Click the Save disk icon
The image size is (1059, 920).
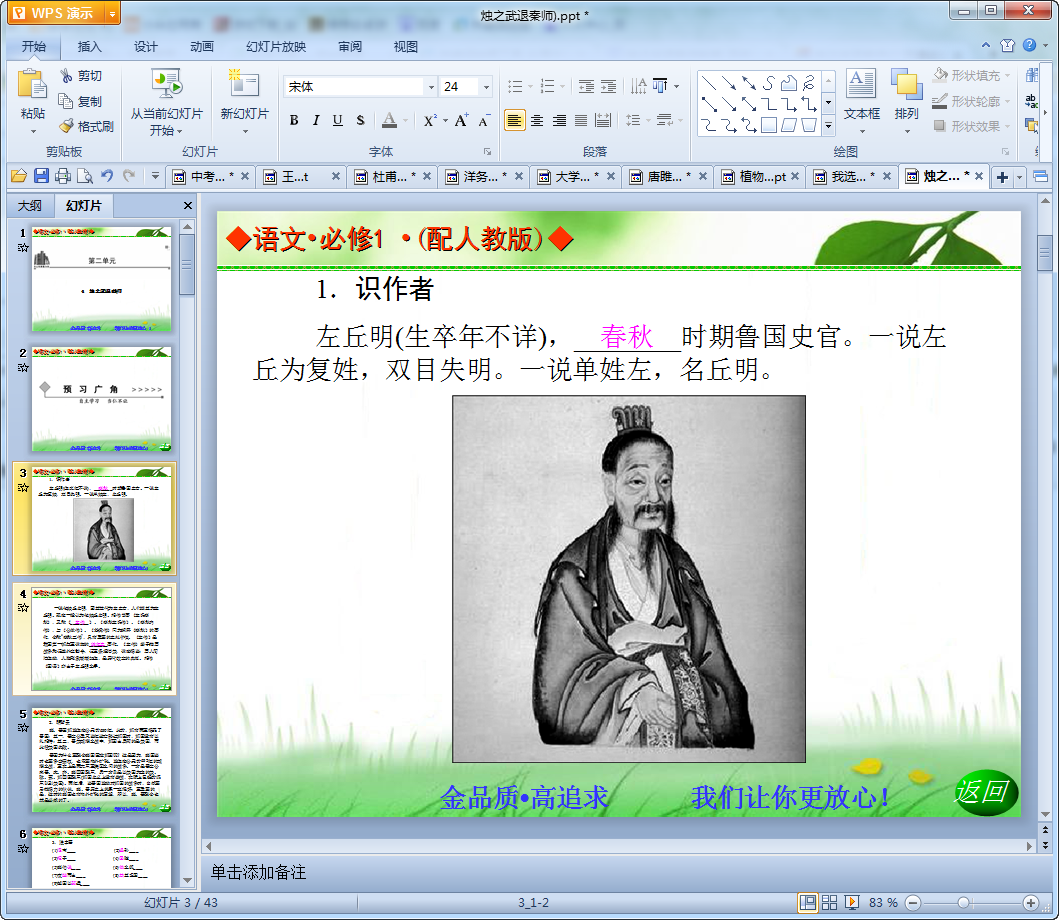tap(41, 176)
